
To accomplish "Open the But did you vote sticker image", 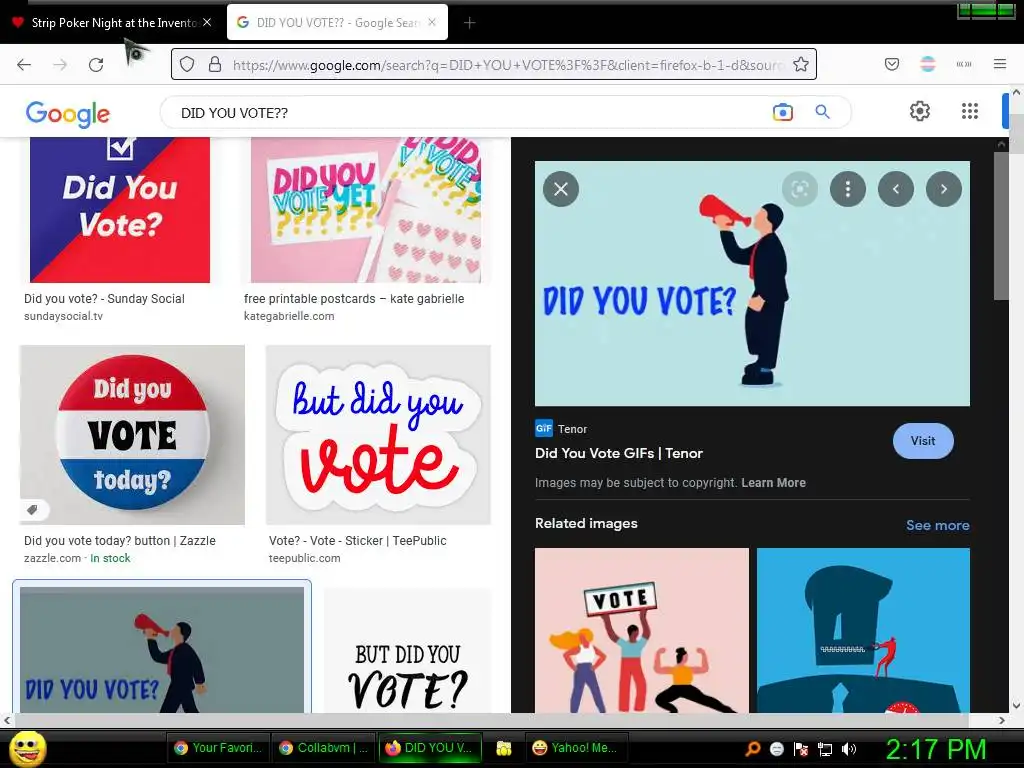I will [x=378, y=435].
